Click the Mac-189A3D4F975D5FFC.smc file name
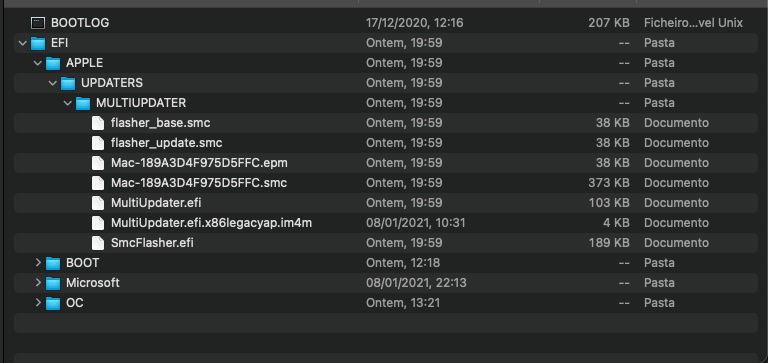This screenshot has height=363, width=768. point(199,183)
